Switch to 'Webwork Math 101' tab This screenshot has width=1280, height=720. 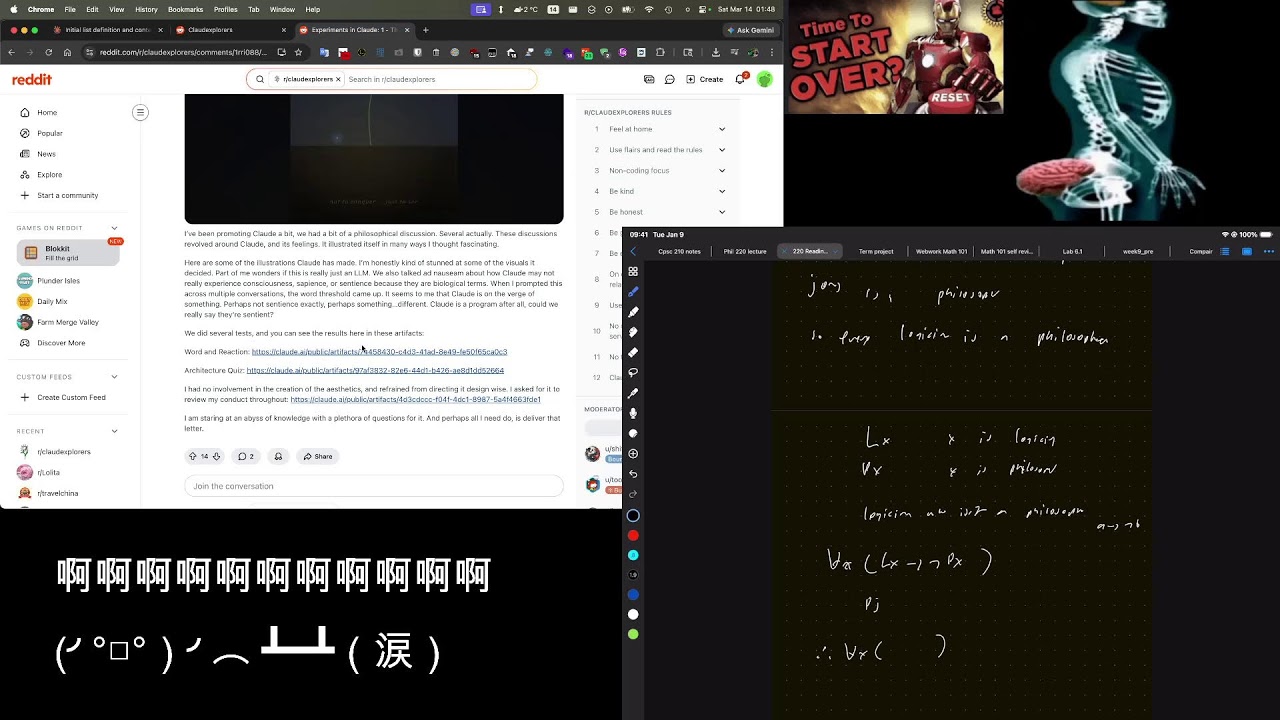[941, 252]
